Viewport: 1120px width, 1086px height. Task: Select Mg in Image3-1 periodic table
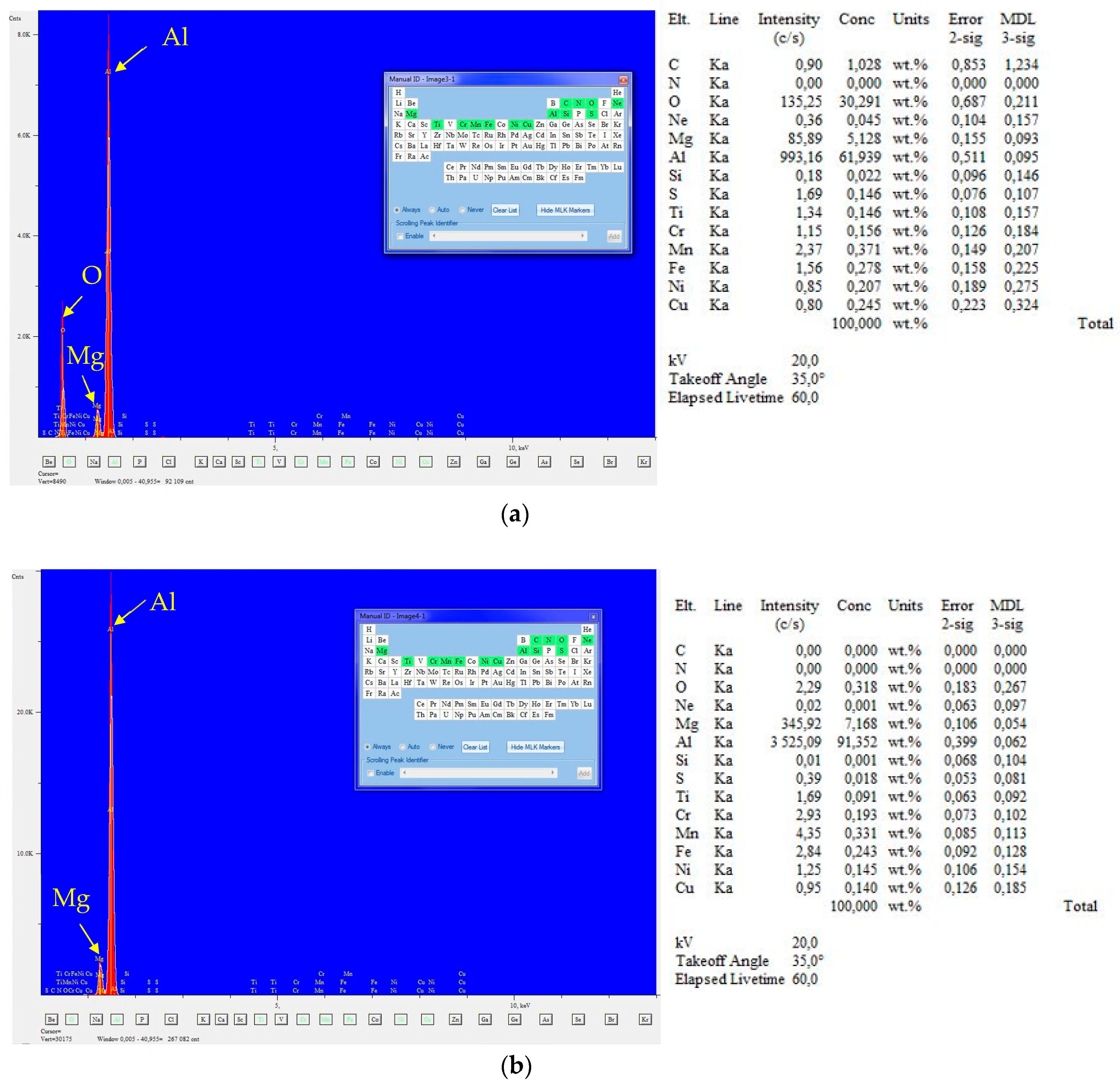coord(411,114)
